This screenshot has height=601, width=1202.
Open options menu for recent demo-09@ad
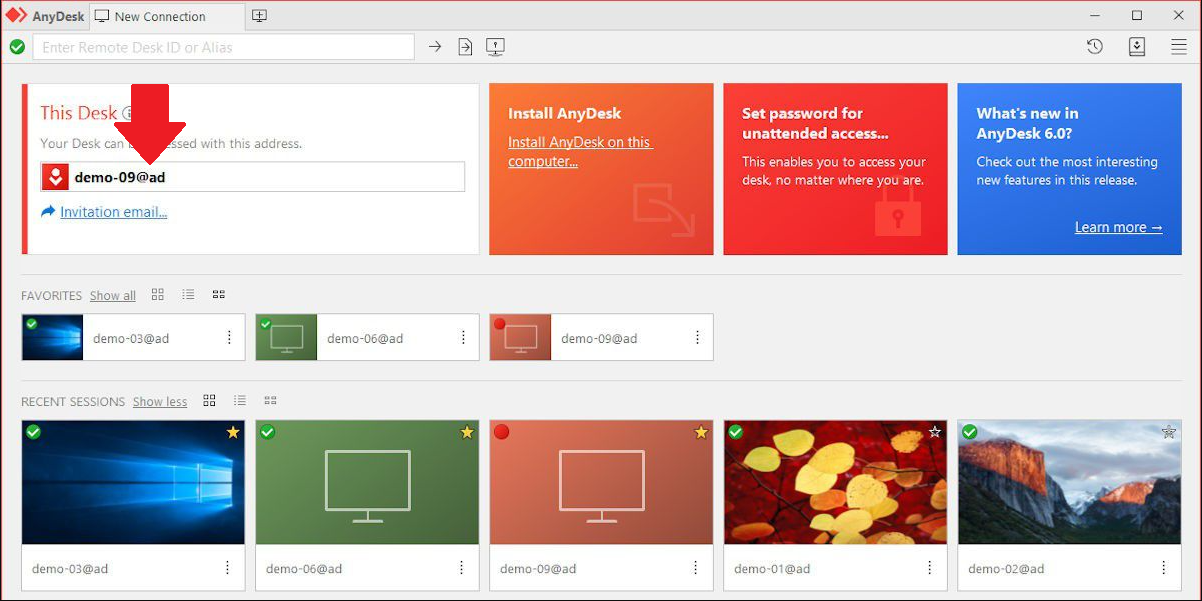[x=695, y=568]
